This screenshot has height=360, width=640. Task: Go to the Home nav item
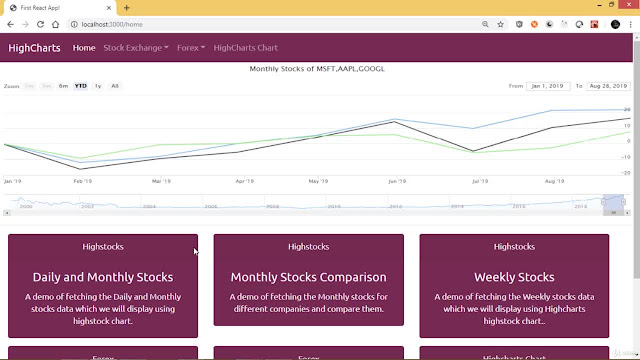(x=84, y=48)
